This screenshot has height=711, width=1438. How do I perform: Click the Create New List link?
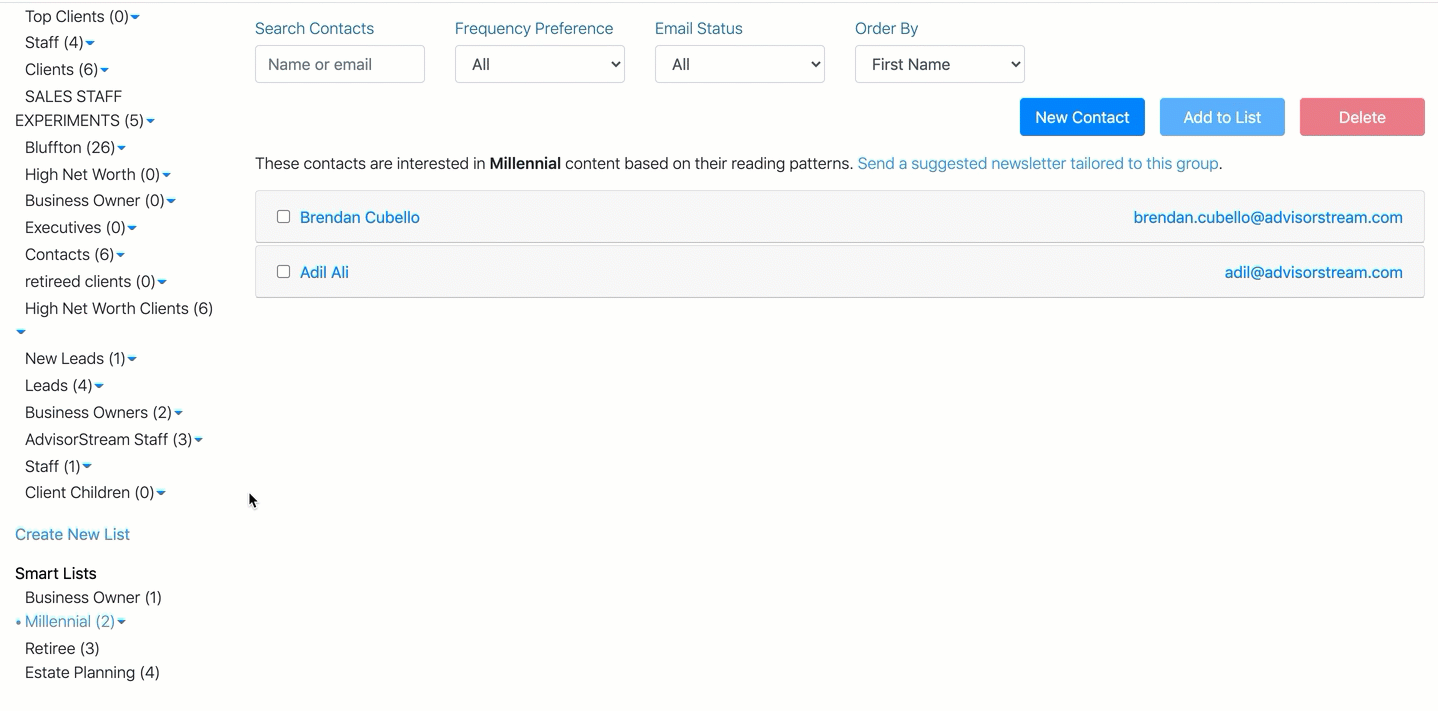pos(72,534)
